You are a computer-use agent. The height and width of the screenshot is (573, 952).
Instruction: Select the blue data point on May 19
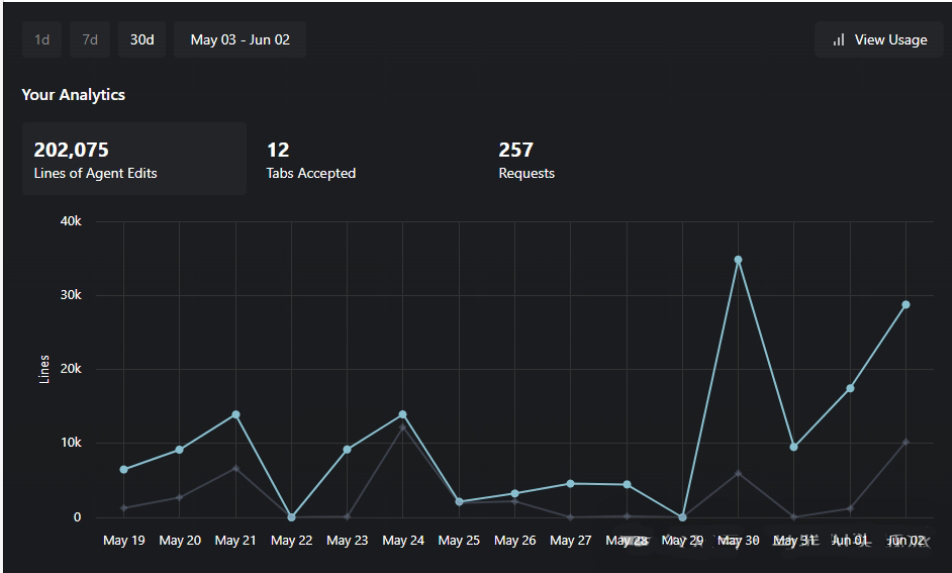click(124, 469)
